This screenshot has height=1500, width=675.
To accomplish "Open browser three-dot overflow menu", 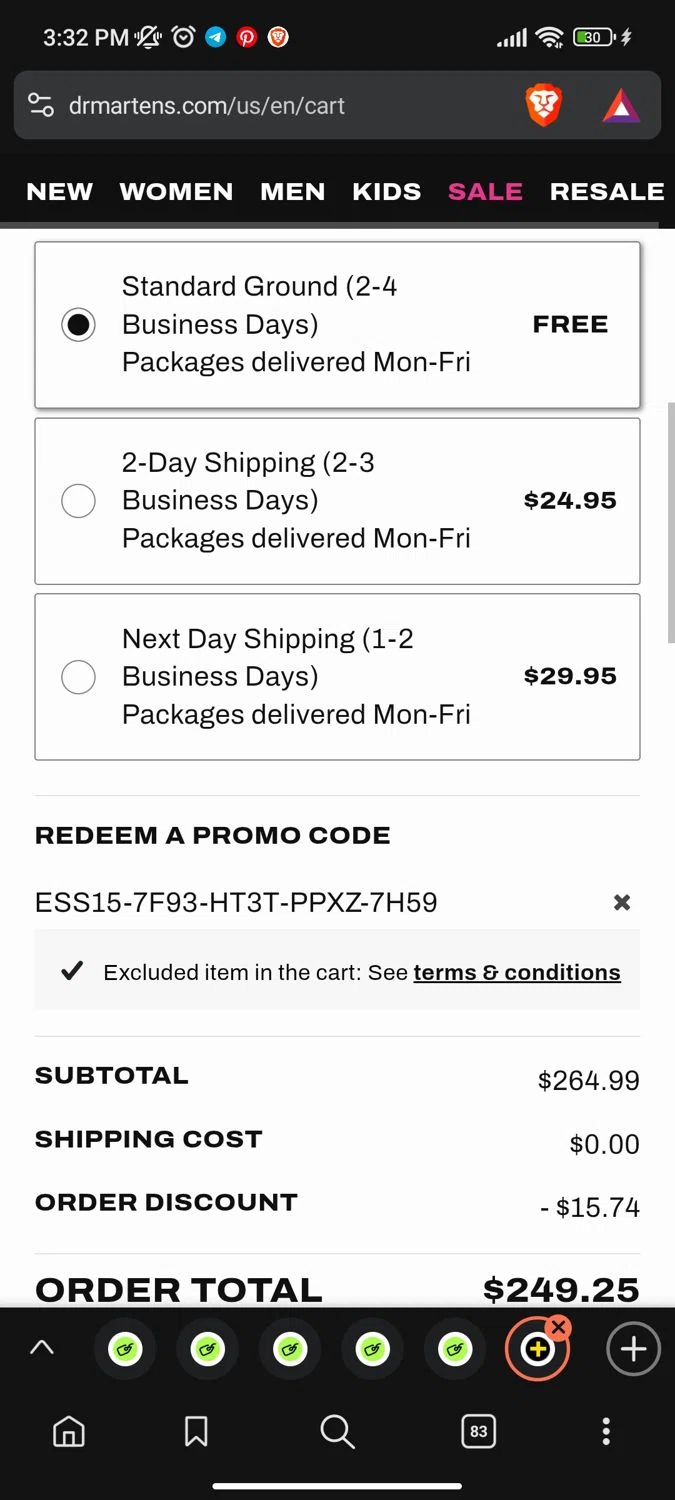I will tap(605, 1431).
